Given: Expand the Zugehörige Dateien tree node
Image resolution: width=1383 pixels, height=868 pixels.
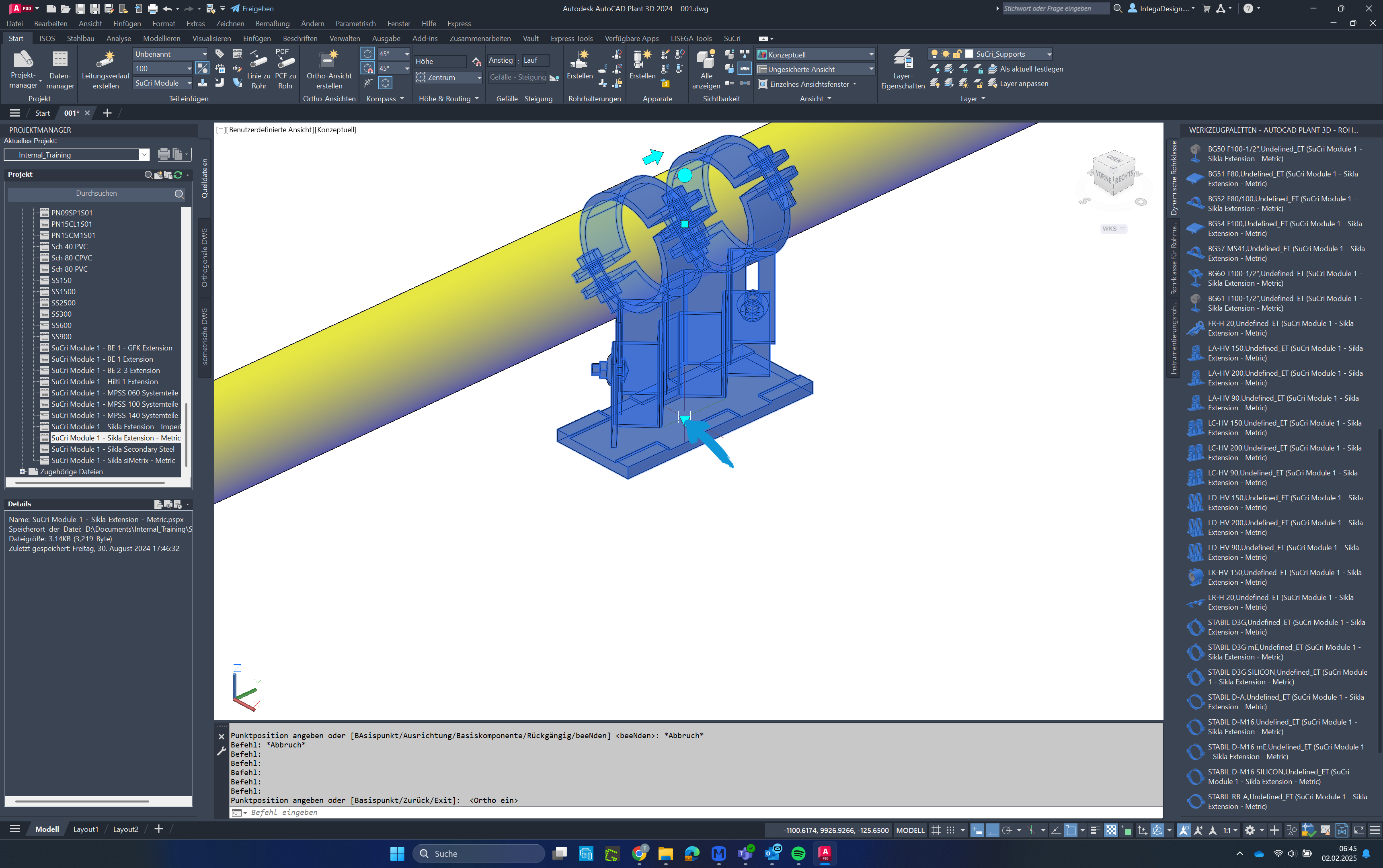Looking at the screenshot, I should tap(23, 472).
